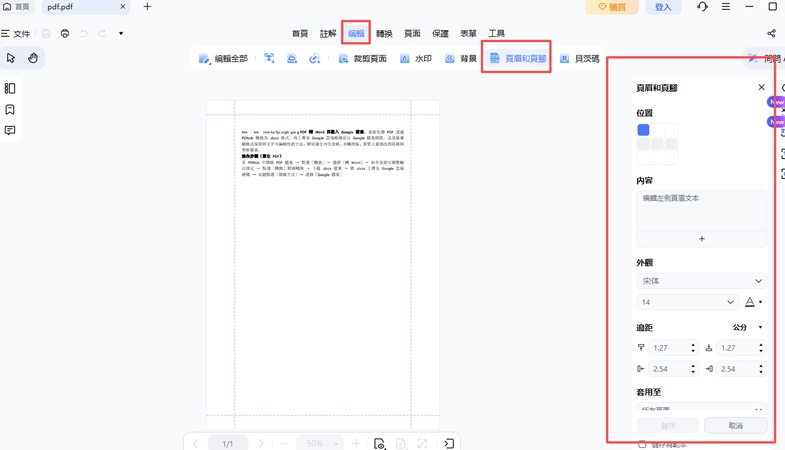This screenshot has height=450, width=785.
Task: Open the page thumbnails sidebar panel
Action: coord(10,89)
